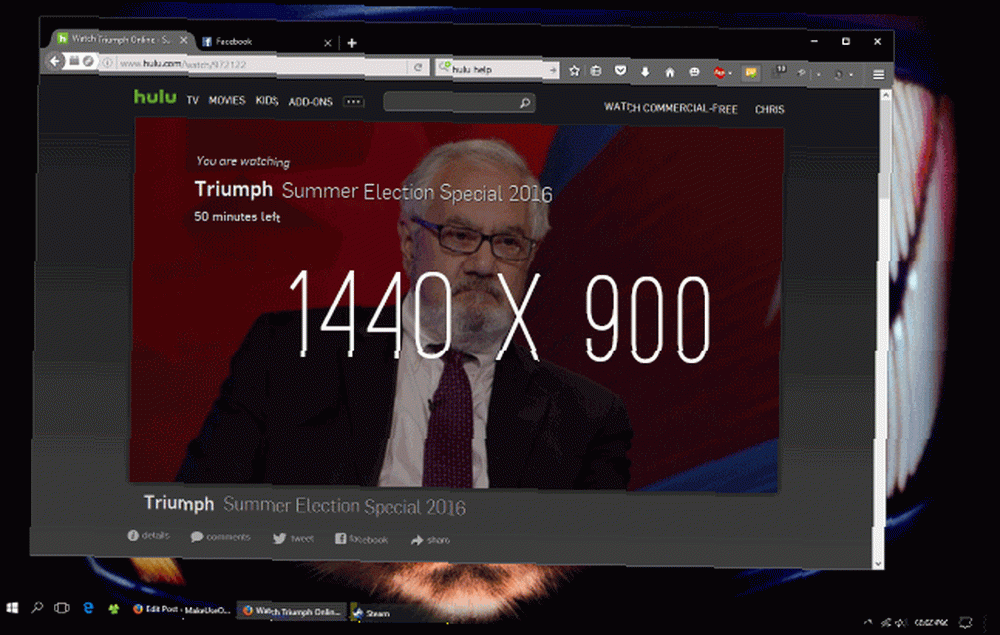This screenshot has height=635, width=1000.
Task: Go to the browser home page icon
Action: pos(670,72)
